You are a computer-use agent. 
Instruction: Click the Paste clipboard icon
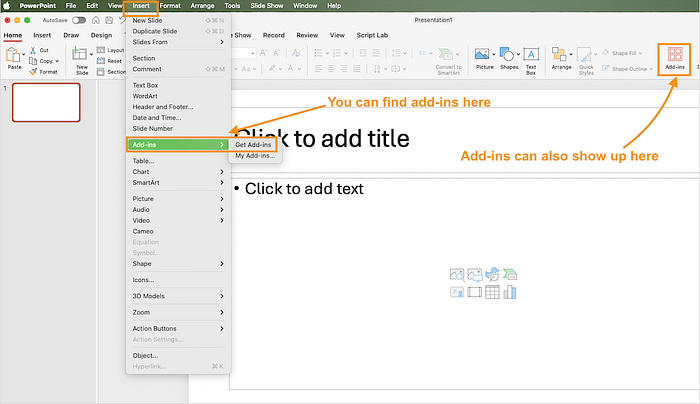(12, 55)
